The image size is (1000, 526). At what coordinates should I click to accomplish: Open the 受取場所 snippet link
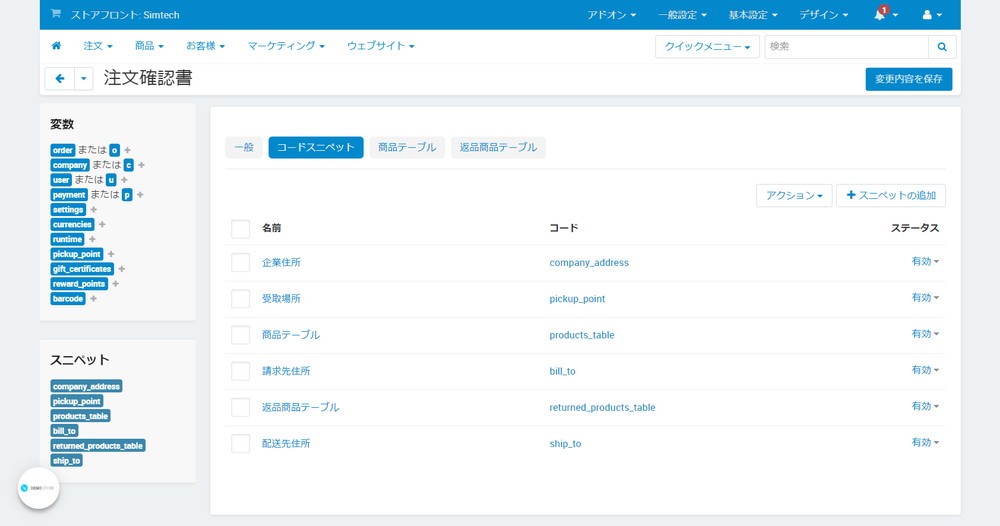[x=281, y=298]
